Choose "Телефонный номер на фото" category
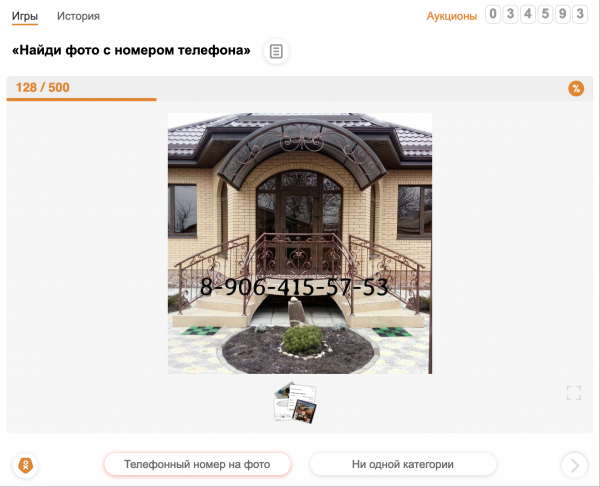This screenshot has width=600, height=487. click(x=197, y=464)
